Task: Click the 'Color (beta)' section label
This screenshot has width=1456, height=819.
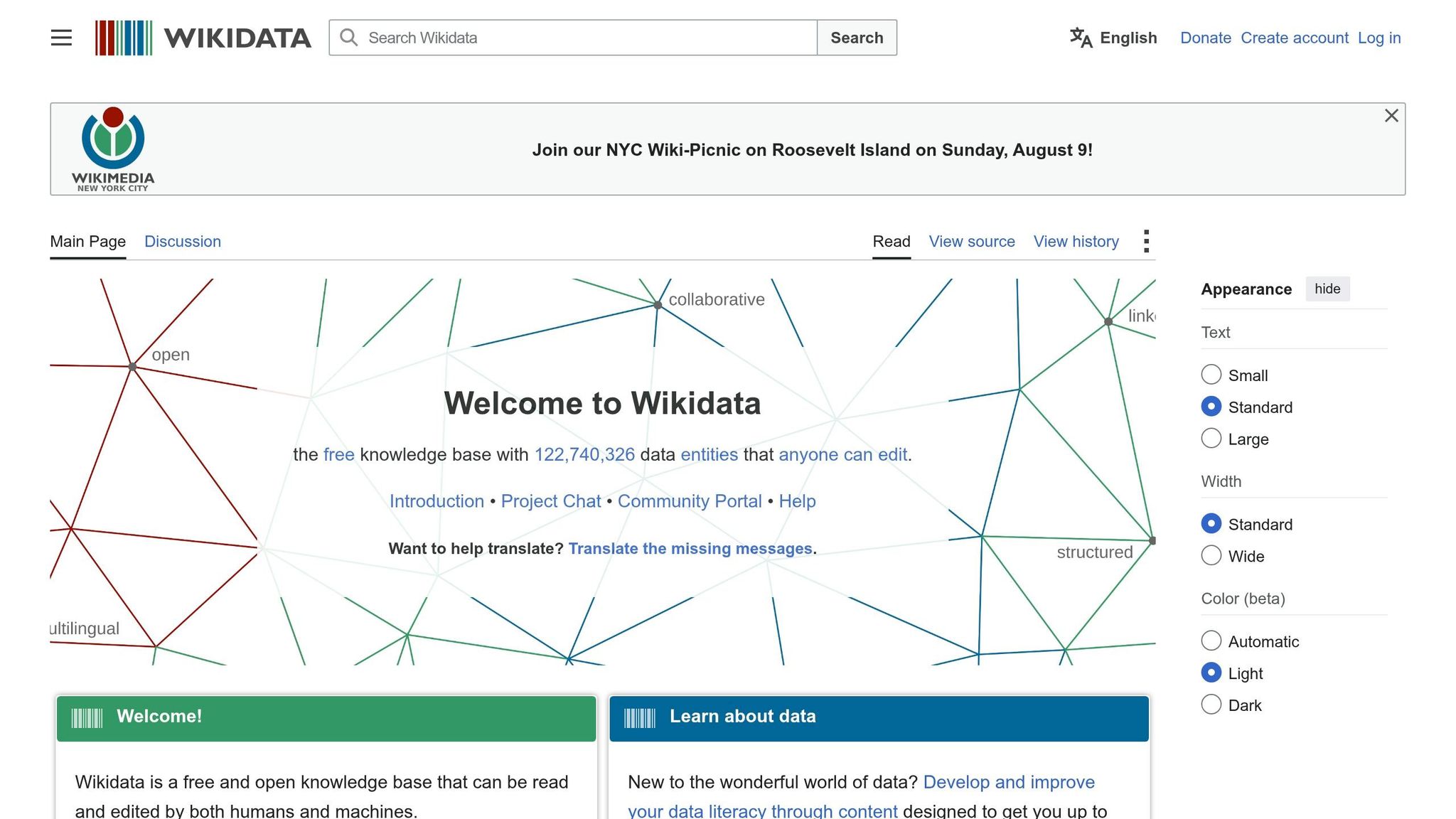Action: tap(1243, 599)
